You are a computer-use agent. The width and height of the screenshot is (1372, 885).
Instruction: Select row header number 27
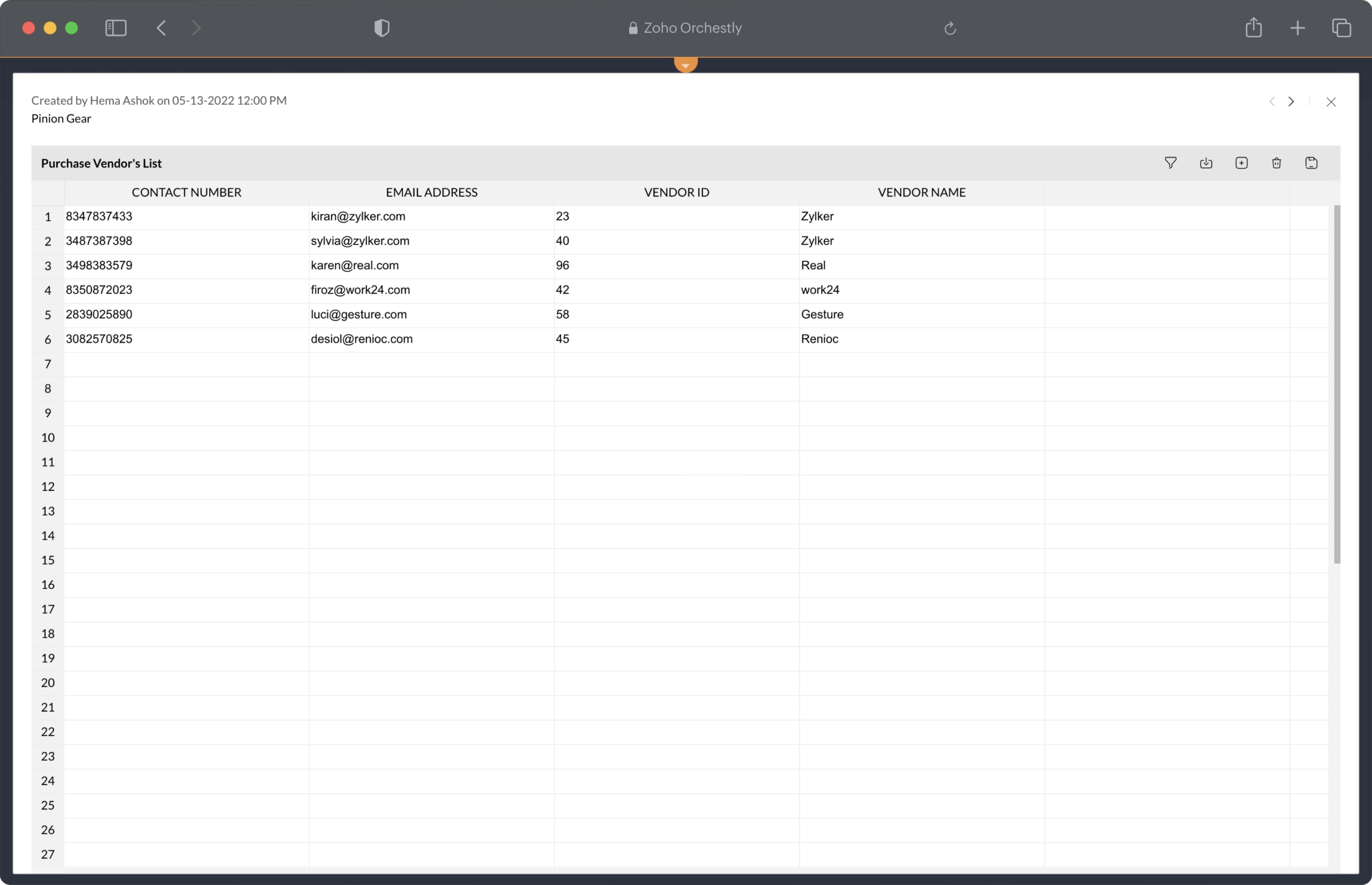(48, 855)
